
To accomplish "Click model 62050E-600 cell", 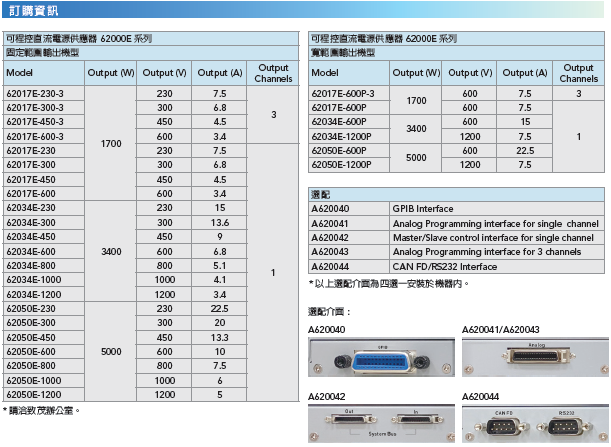I will [44, 352].
